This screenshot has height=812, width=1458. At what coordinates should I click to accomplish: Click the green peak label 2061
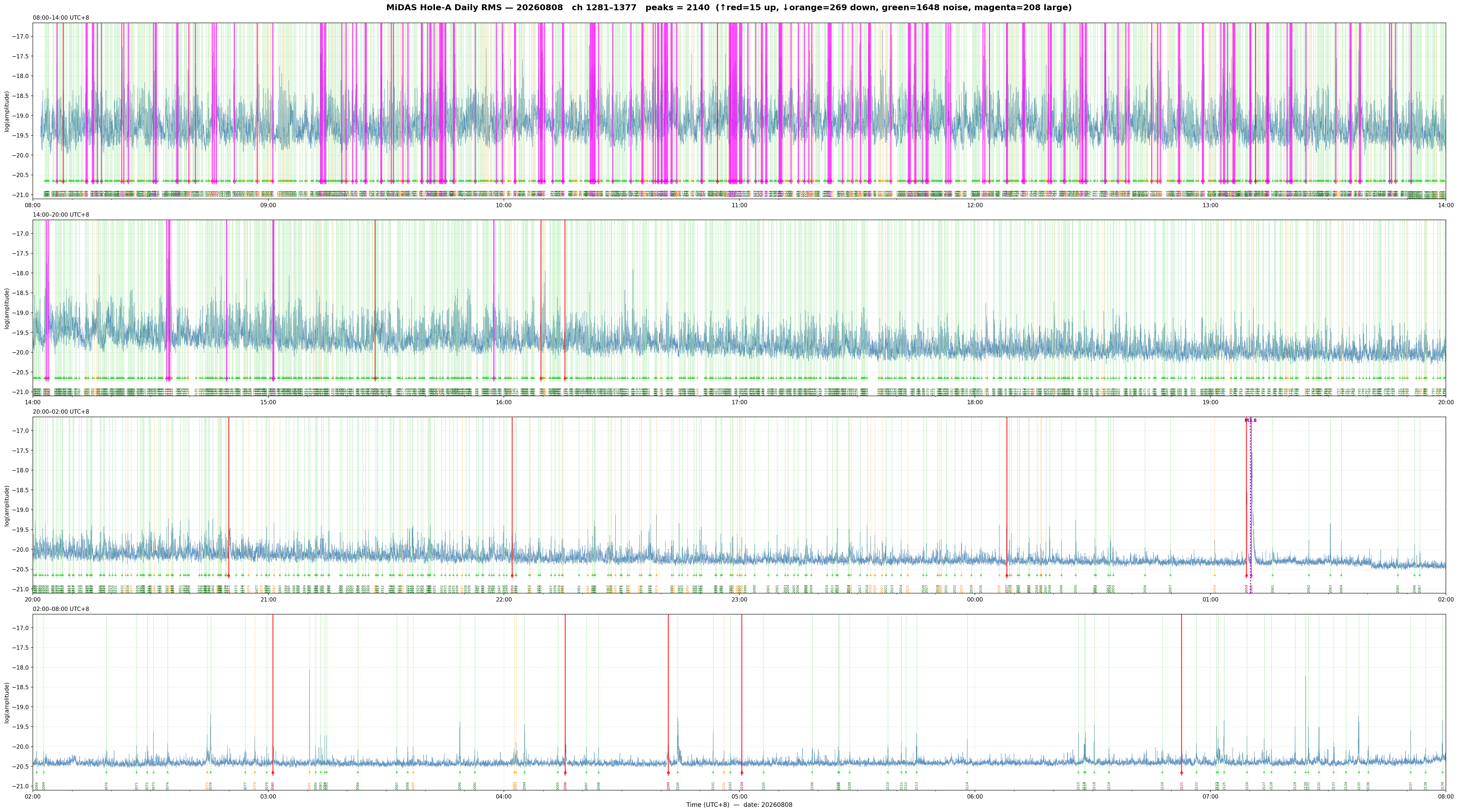(1273, 589)
